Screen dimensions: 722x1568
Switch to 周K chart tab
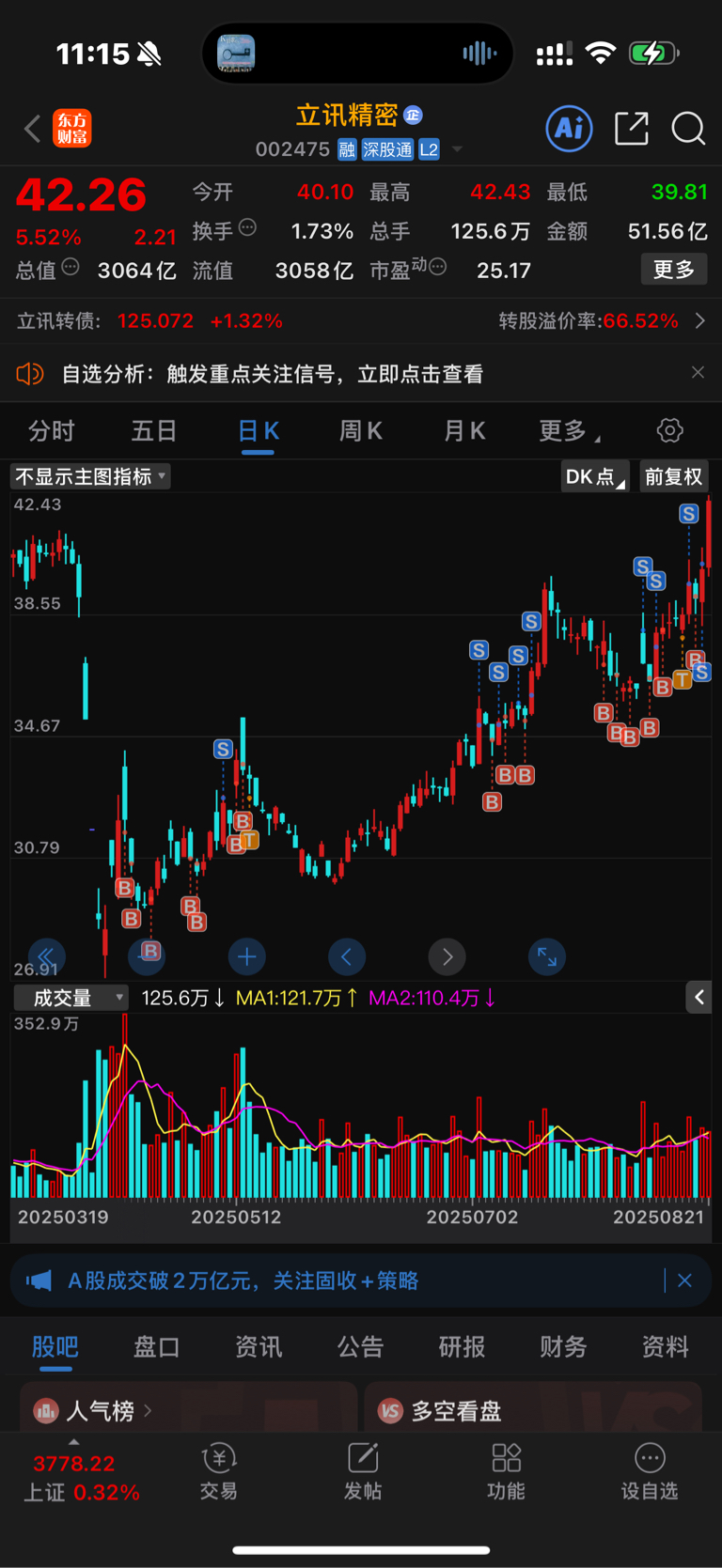[361, 431]
